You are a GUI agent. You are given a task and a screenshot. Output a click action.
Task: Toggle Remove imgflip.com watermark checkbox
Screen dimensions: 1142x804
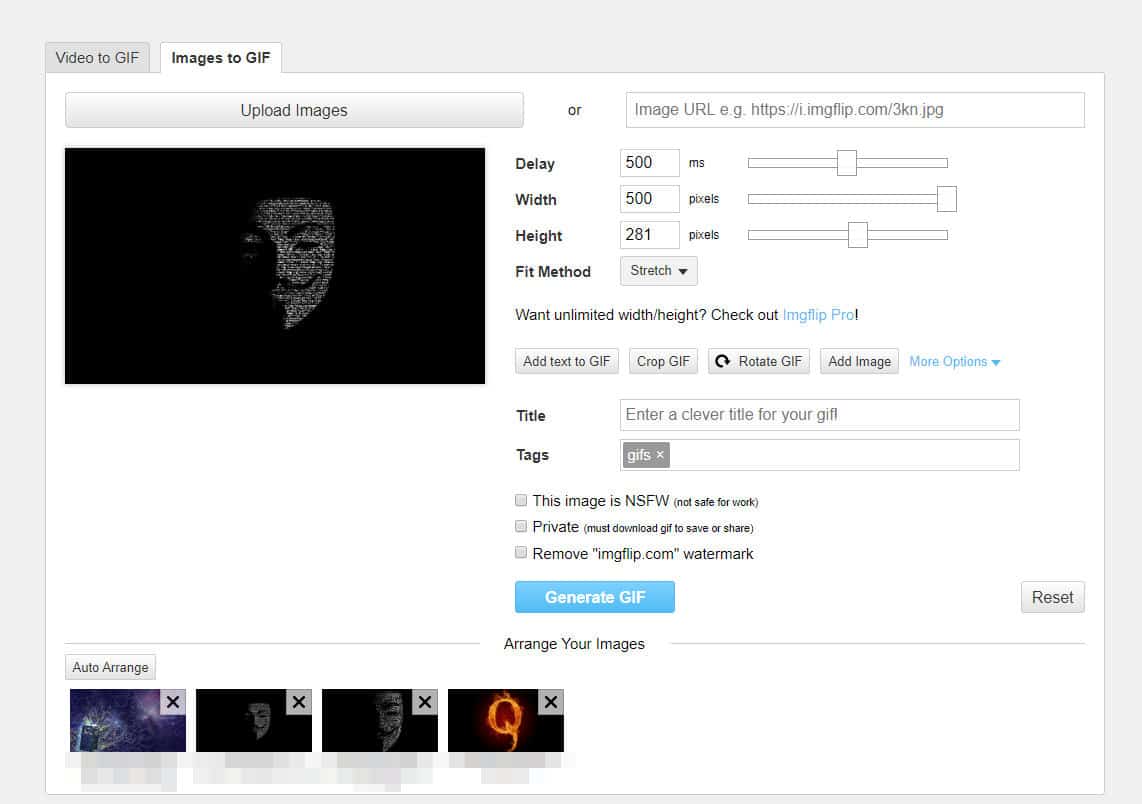coord(521,553)
